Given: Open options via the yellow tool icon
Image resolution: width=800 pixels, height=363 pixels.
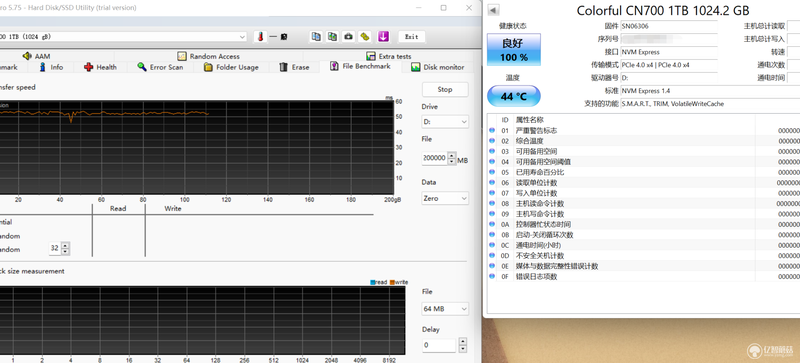Looking at the screenshot, I should point(364,37).
